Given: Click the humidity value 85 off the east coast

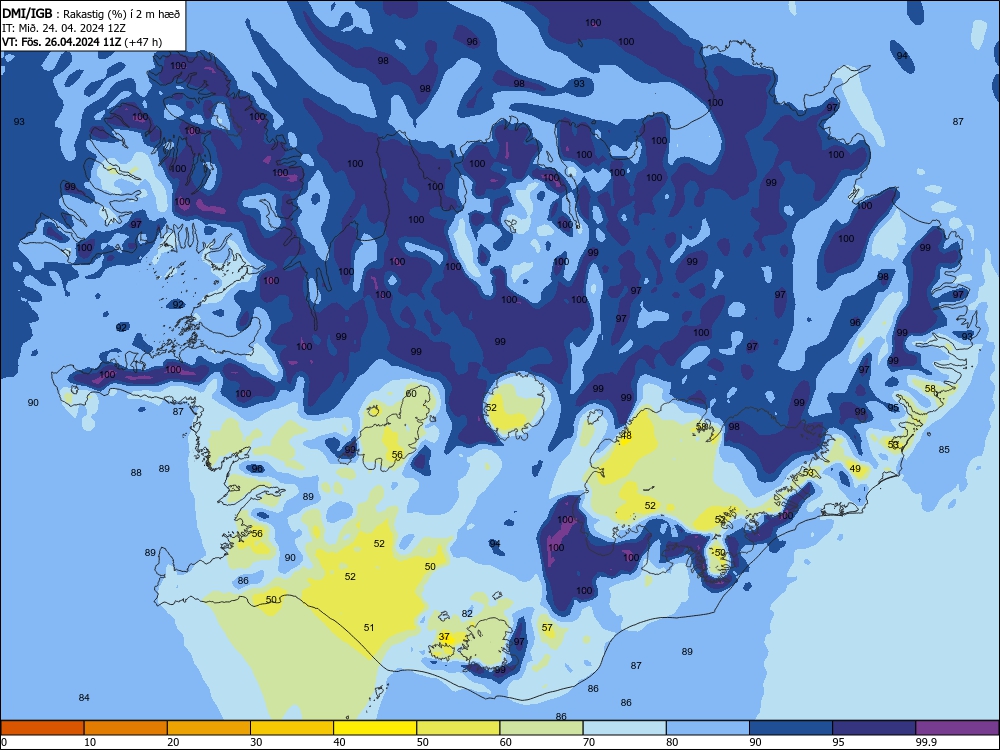Looking at the screenshot, I should tap(944, 450).
